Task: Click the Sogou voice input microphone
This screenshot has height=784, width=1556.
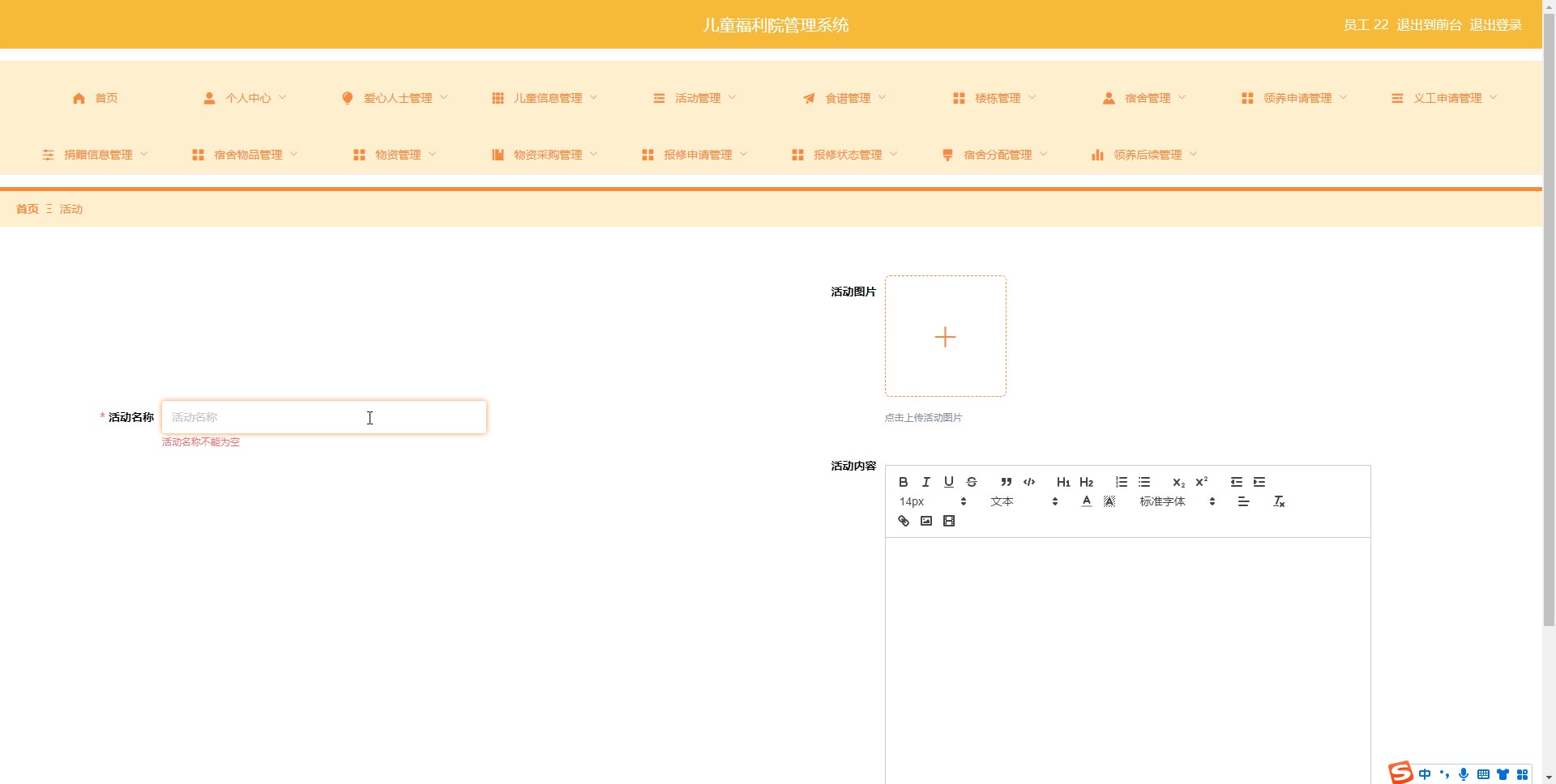Action: (x=1464, y=774)
